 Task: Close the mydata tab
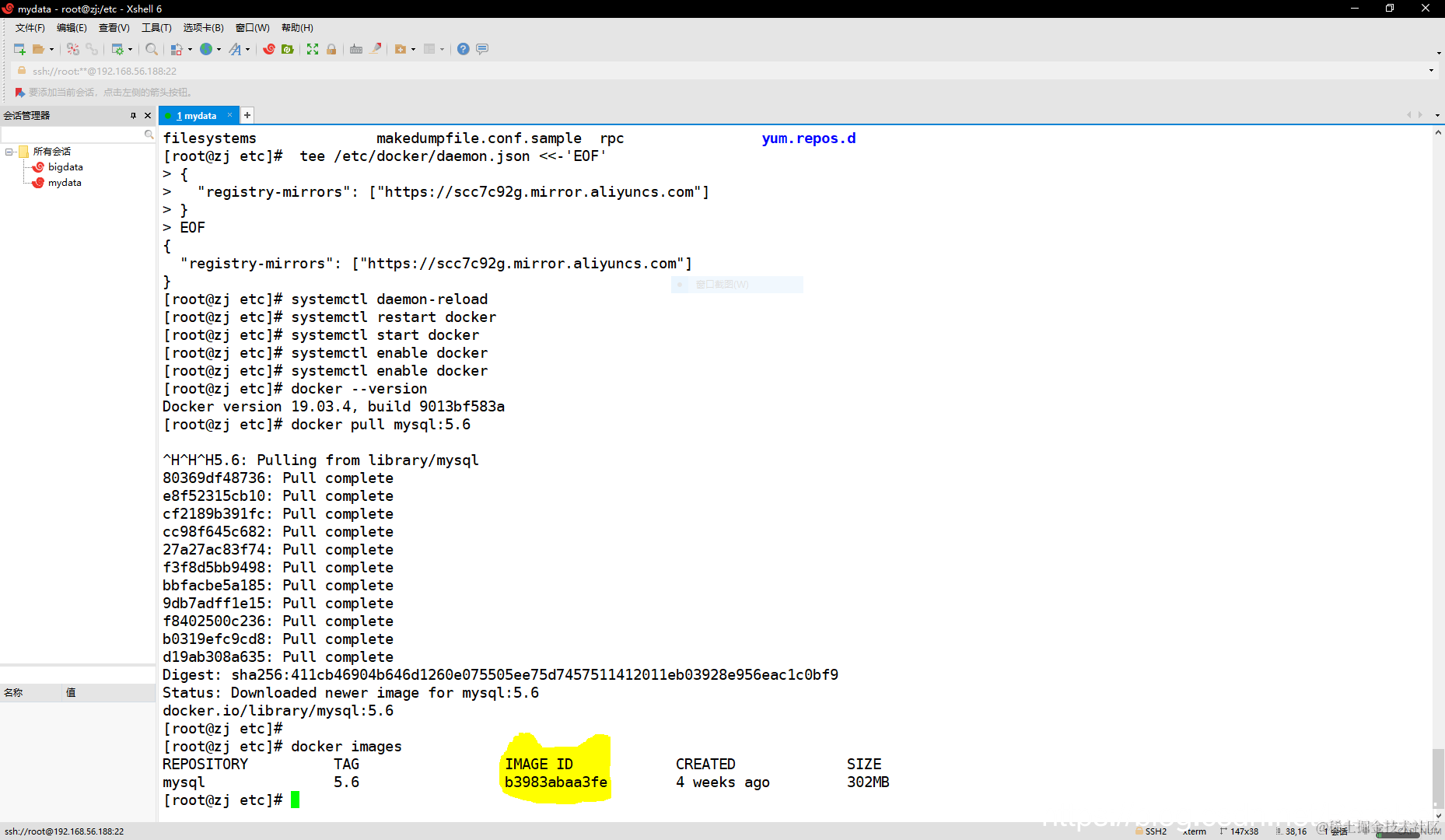229,115
